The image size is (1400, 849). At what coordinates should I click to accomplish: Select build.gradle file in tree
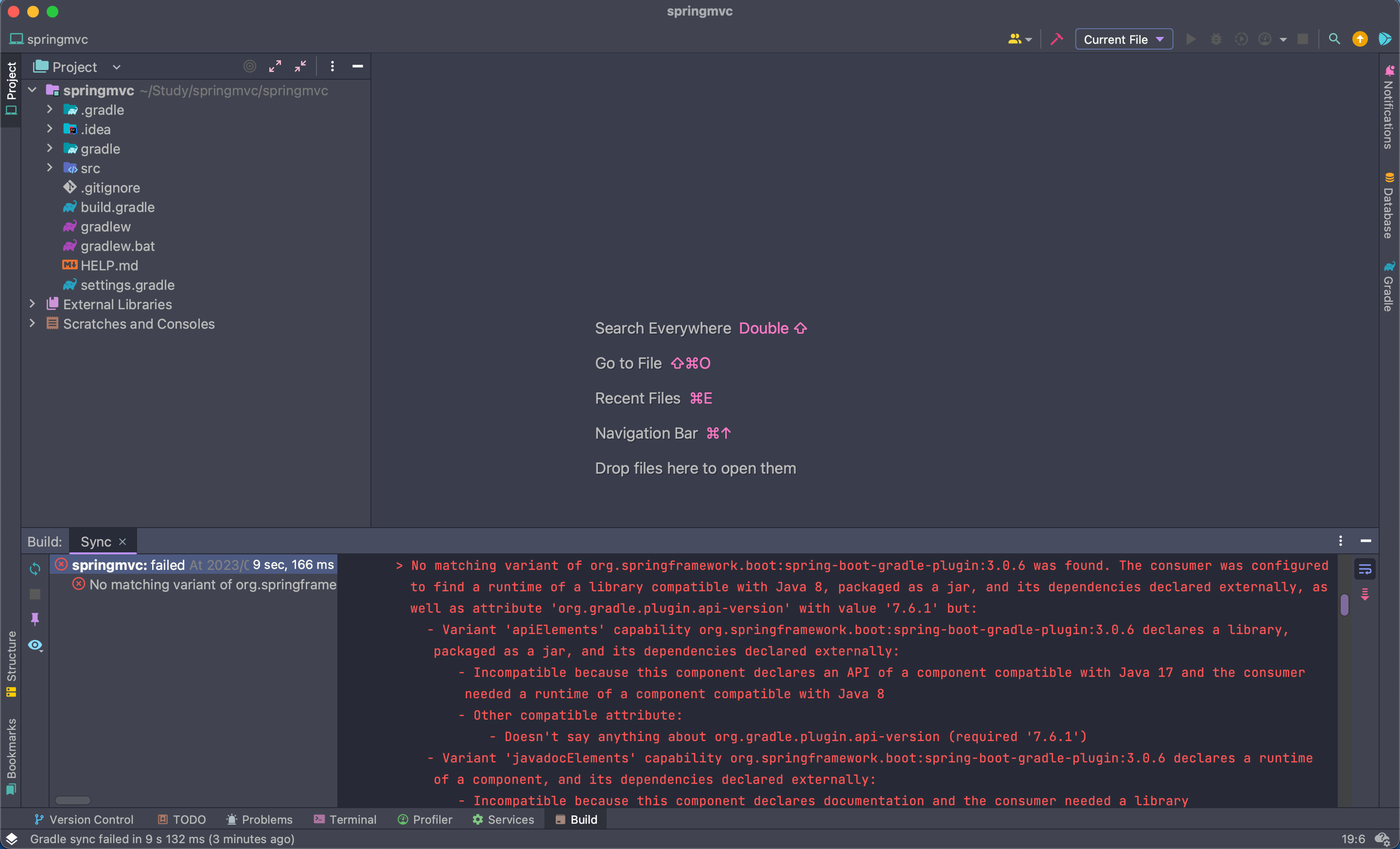pyautogui.click(x=118, y=207)
